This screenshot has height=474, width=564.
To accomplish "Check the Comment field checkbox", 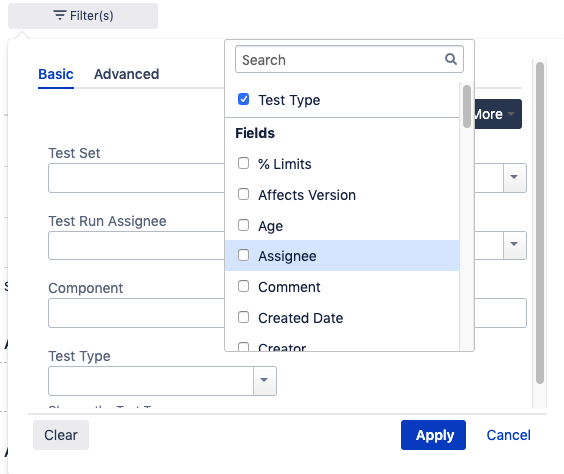I will [x=244, y=286].
